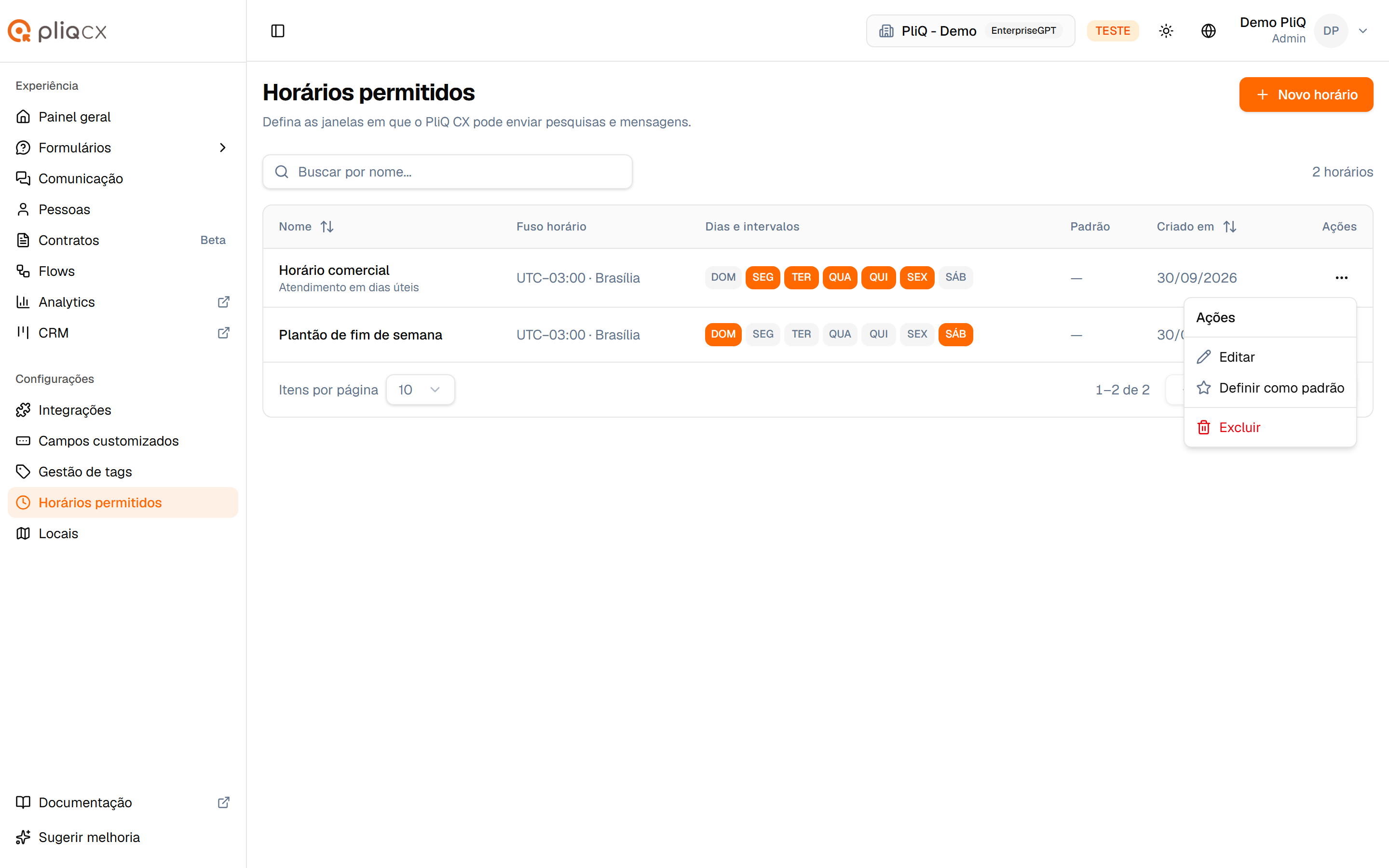
Task: Open the items per page dropdown
Action: [420, 390]
